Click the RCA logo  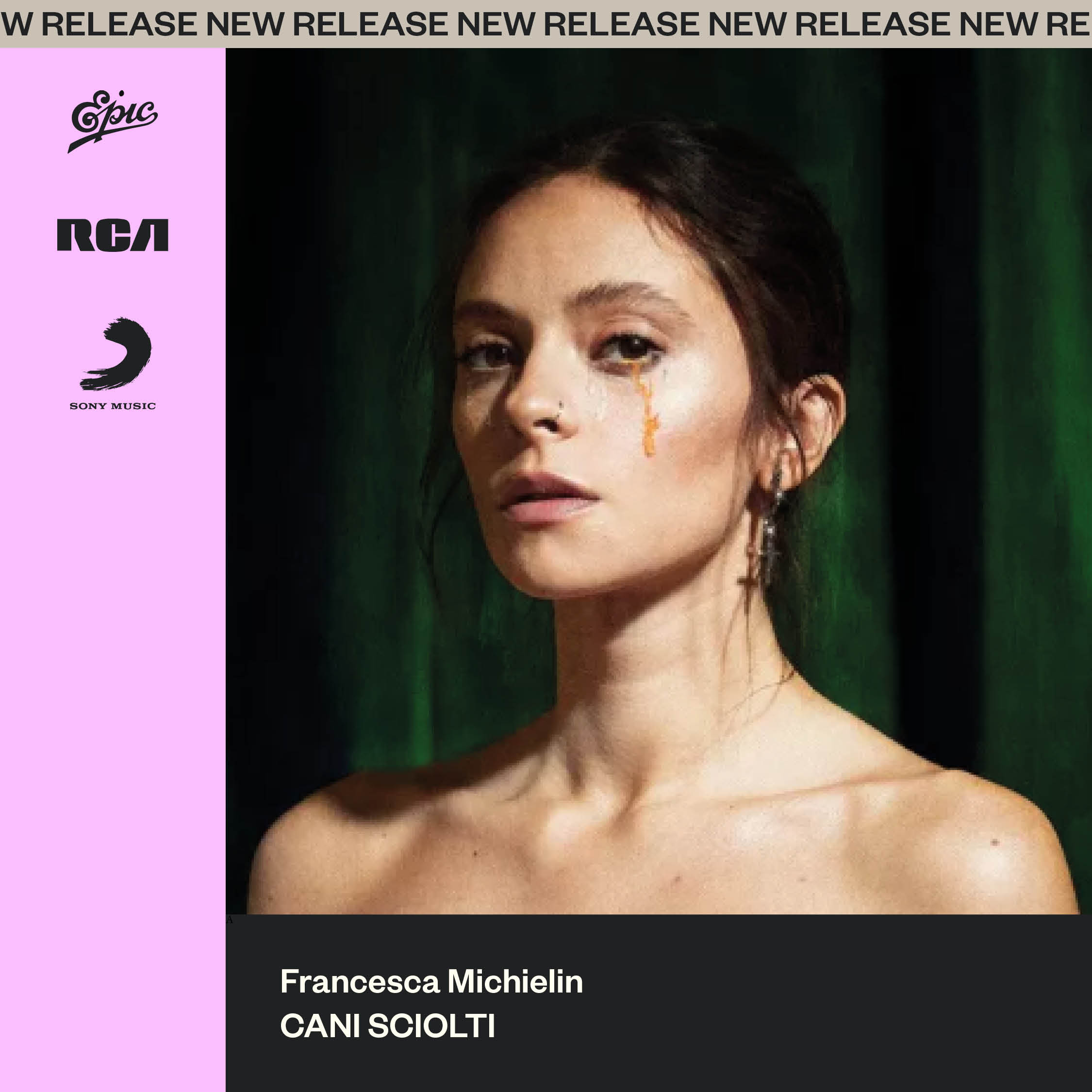(x=113, y=235)
